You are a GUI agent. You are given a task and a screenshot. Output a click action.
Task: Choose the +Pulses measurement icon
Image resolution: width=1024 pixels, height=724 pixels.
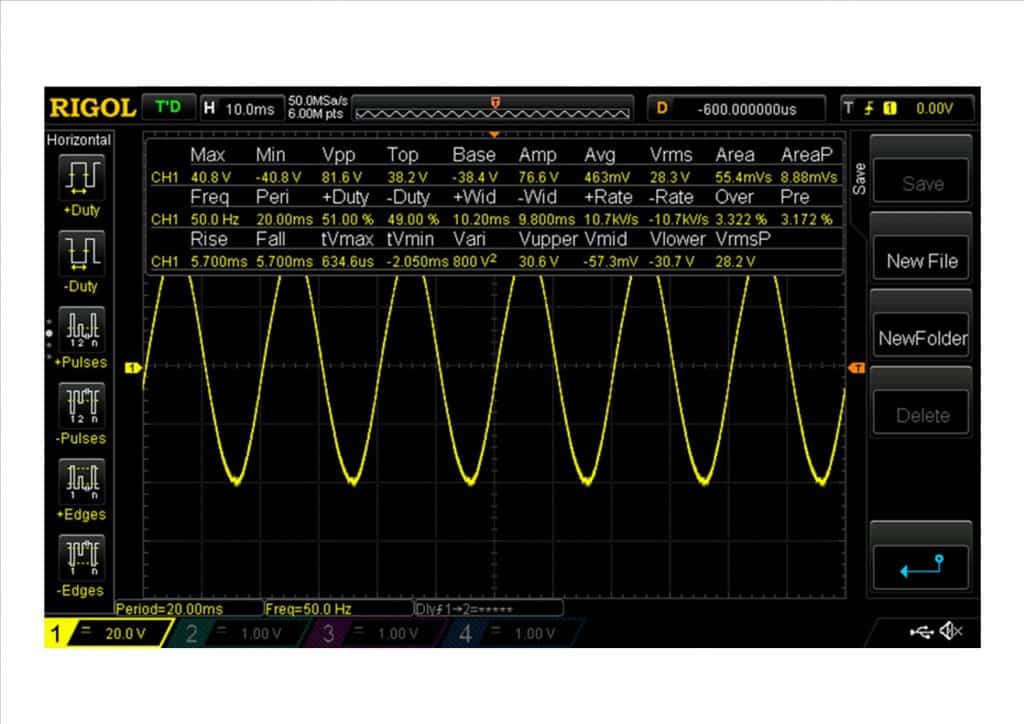[79, 329]
